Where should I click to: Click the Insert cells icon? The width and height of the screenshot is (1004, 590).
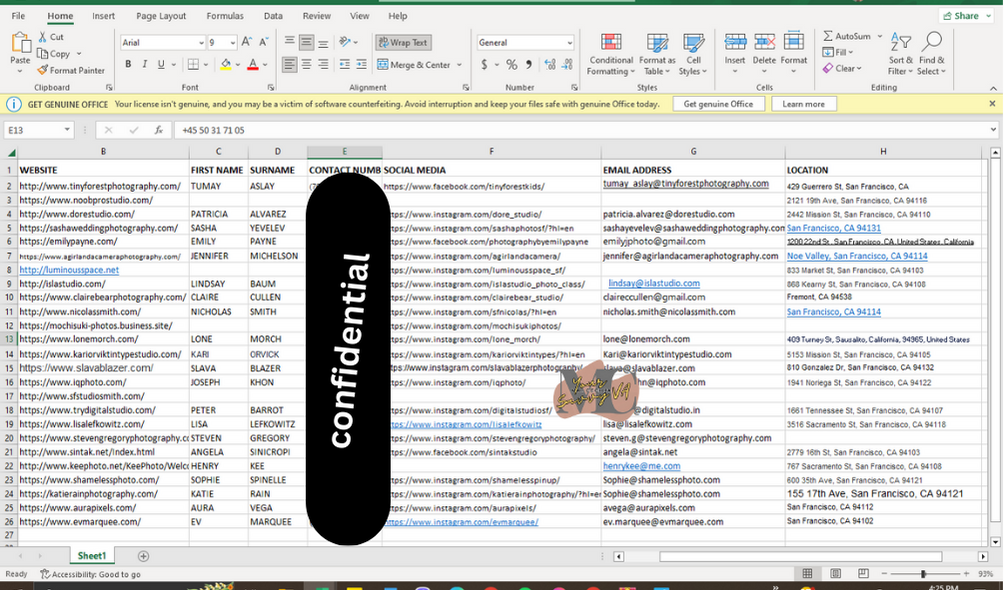pos(735,43)
